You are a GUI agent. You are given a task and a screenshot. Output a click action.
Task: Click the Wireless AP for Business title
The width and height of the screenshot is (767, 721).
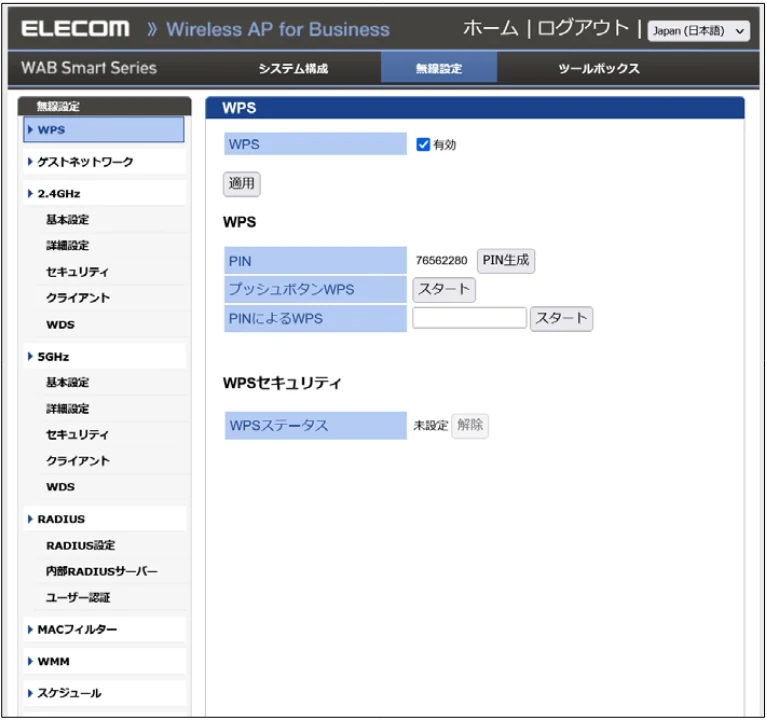(278, 29)
